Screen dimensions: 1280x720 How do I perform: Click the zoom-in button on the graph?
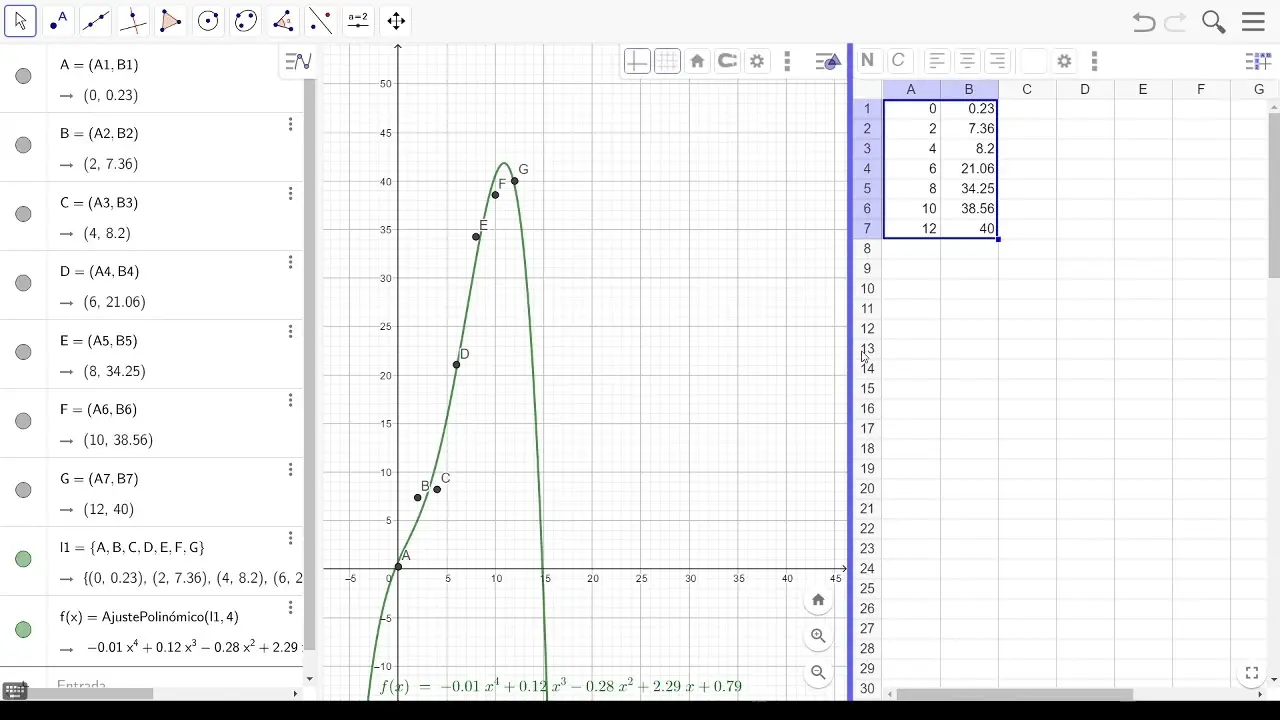[x=818, y=636]
